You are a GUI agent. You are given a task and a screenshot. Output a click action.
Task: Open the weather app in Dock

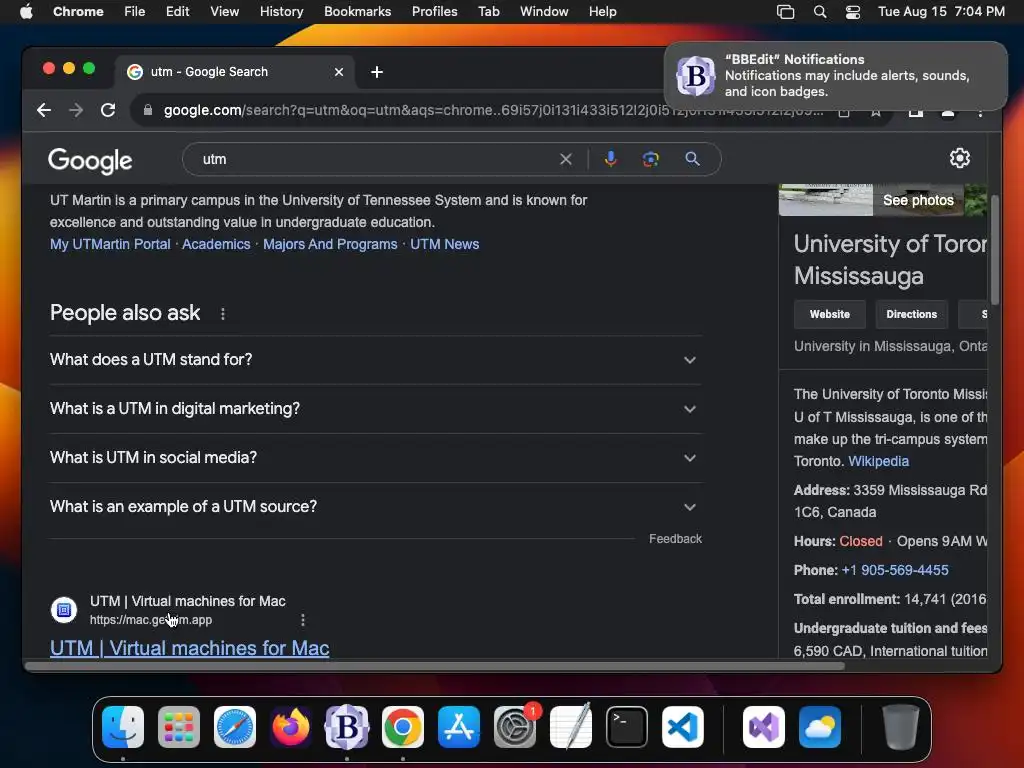pyautogui.click(x=820, y=727)
